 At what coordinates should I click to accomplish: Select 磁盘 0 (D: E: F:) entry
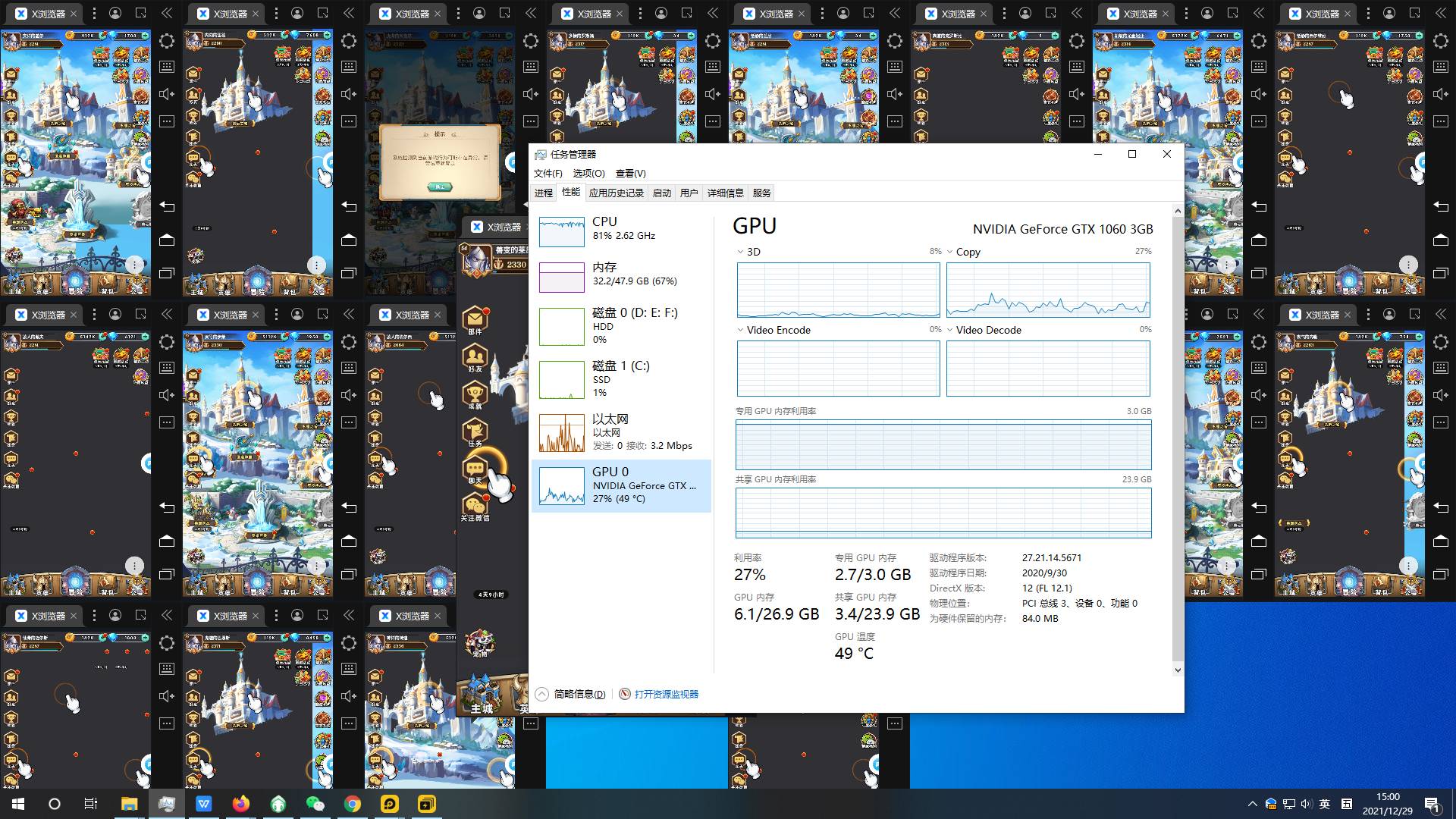(x=622, y=326)
